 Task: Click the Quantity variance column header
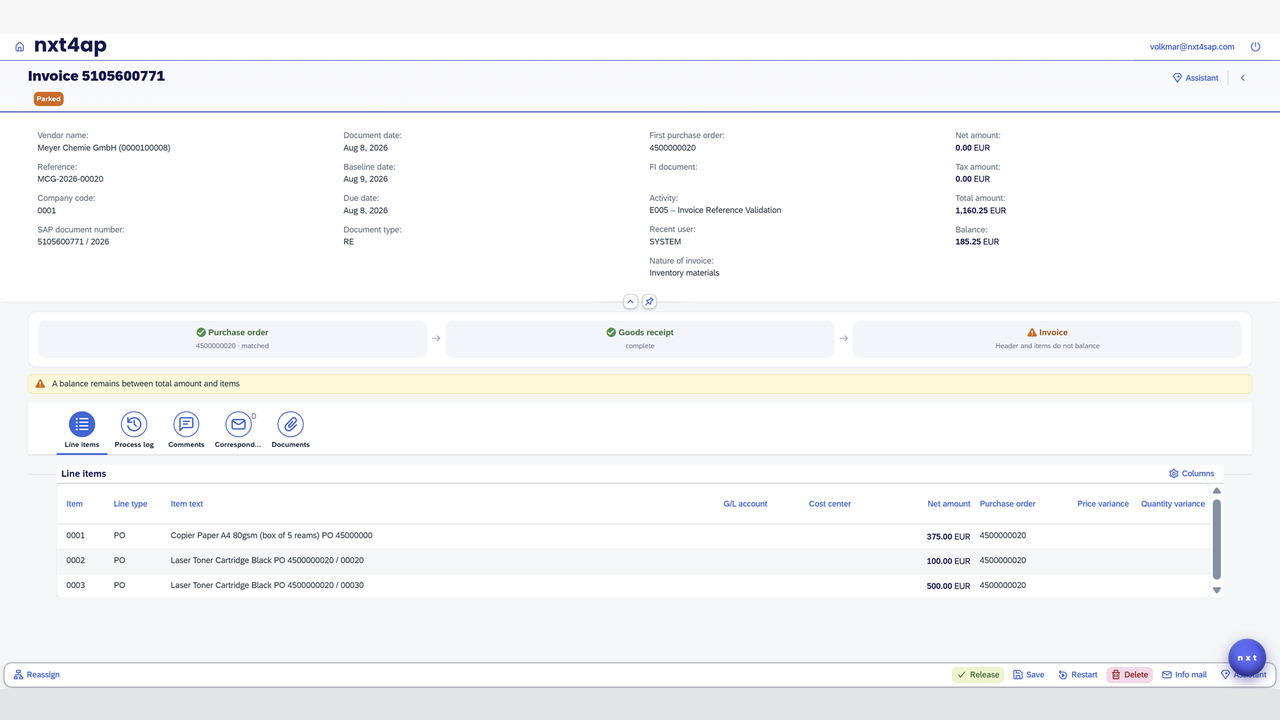[1173, 504]
